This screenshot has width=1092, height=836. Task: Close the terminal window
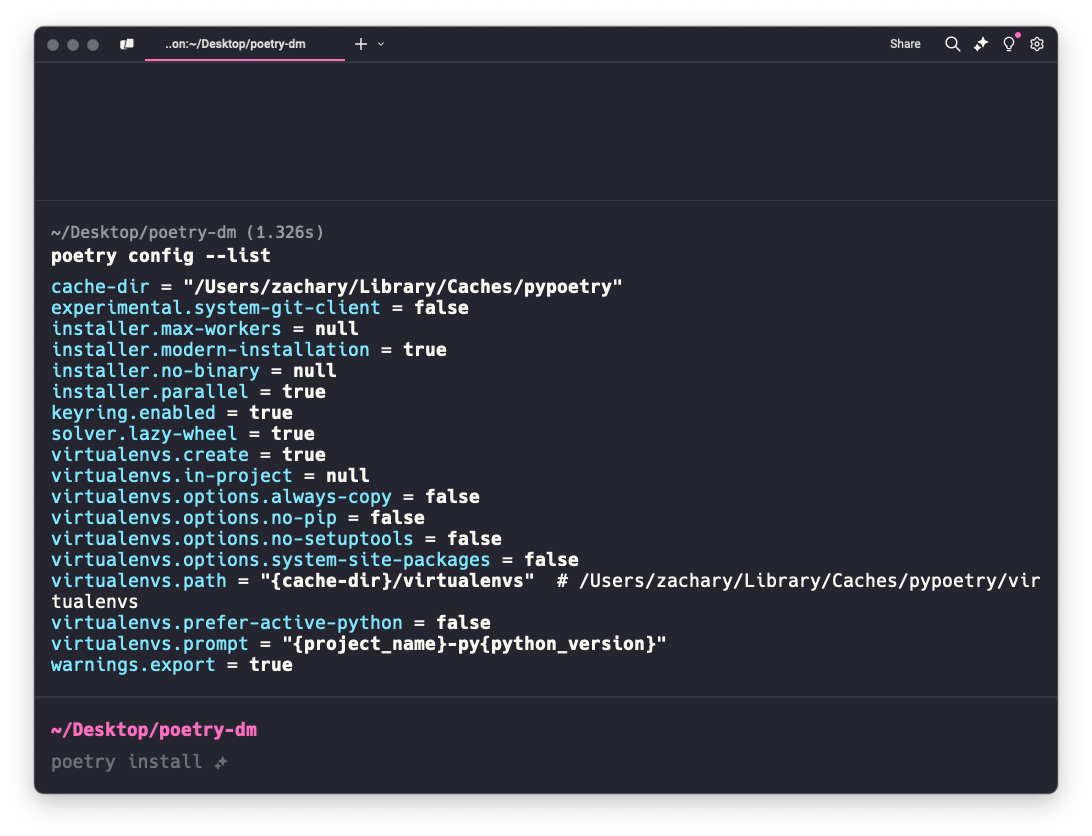[x=53, y=45]
